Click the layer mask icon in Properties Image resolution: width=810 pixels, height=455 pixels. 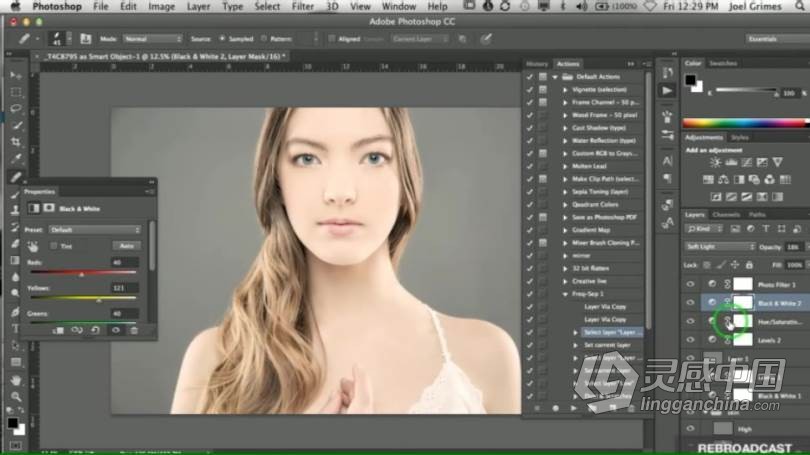pos(49,208)
